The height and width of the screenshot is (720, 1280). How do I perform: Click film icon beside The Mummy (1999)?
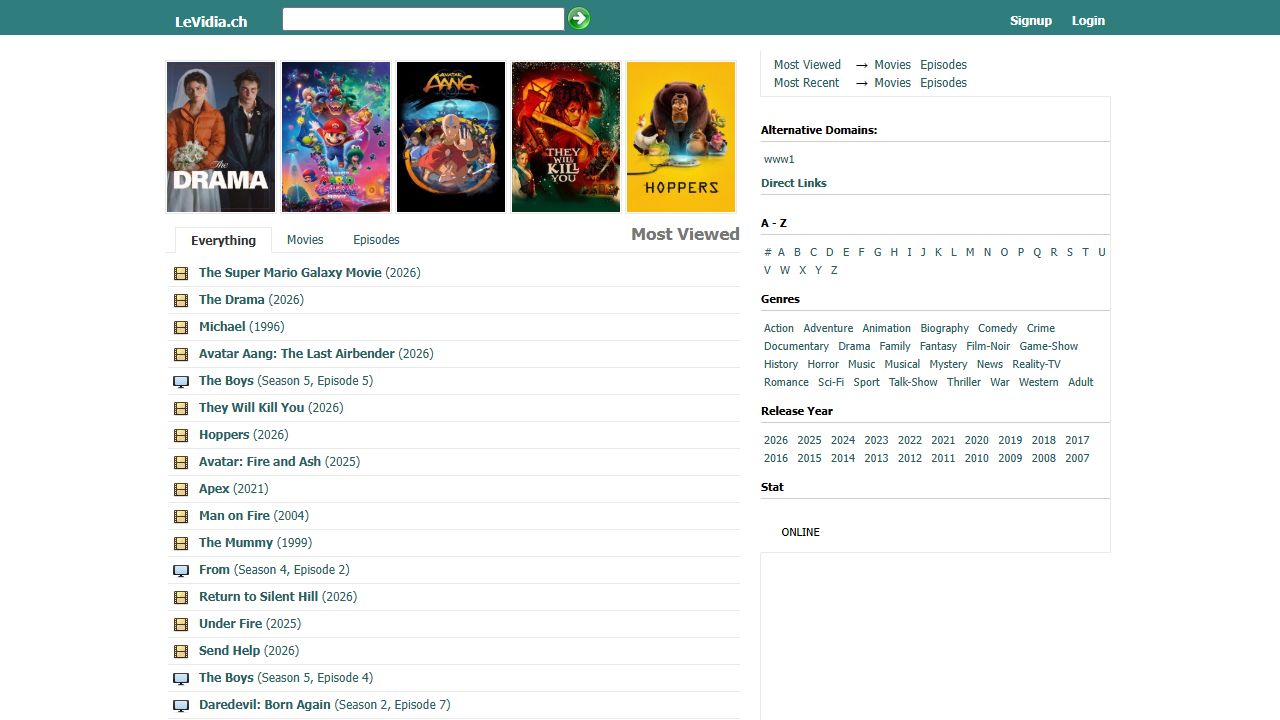(181, 543)
